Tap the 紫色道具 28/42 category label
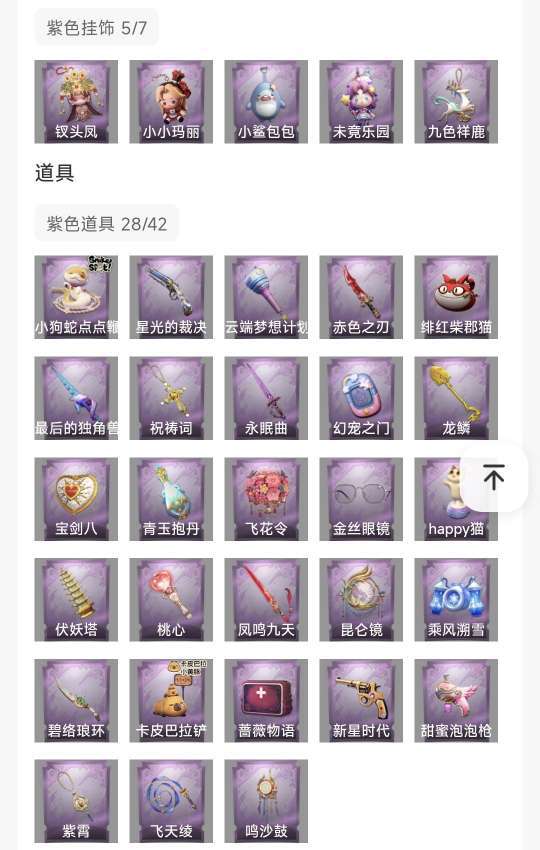 (x=107, y=223)
